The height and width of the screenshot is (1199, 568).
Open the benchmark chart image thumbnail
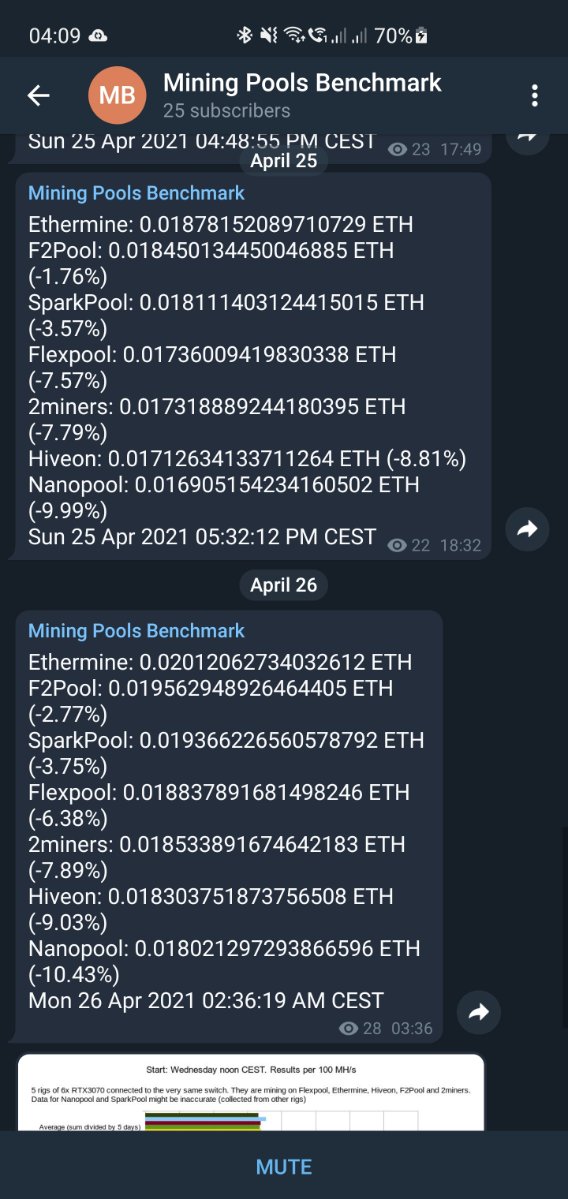[x=250, y=1092]
